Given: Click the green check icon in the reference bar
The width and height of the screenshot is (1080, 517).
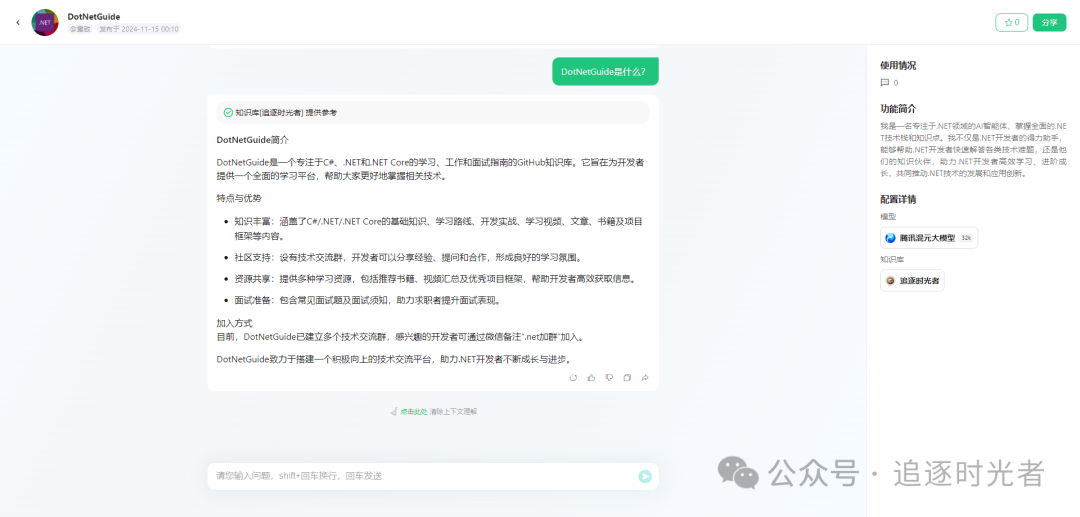Looking at the screenshot, I should [228, 113].
